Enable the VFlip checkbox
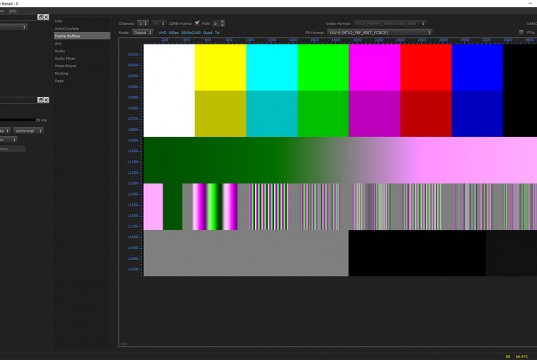This screenshot has height=360, width=537. tap(521, 32)
